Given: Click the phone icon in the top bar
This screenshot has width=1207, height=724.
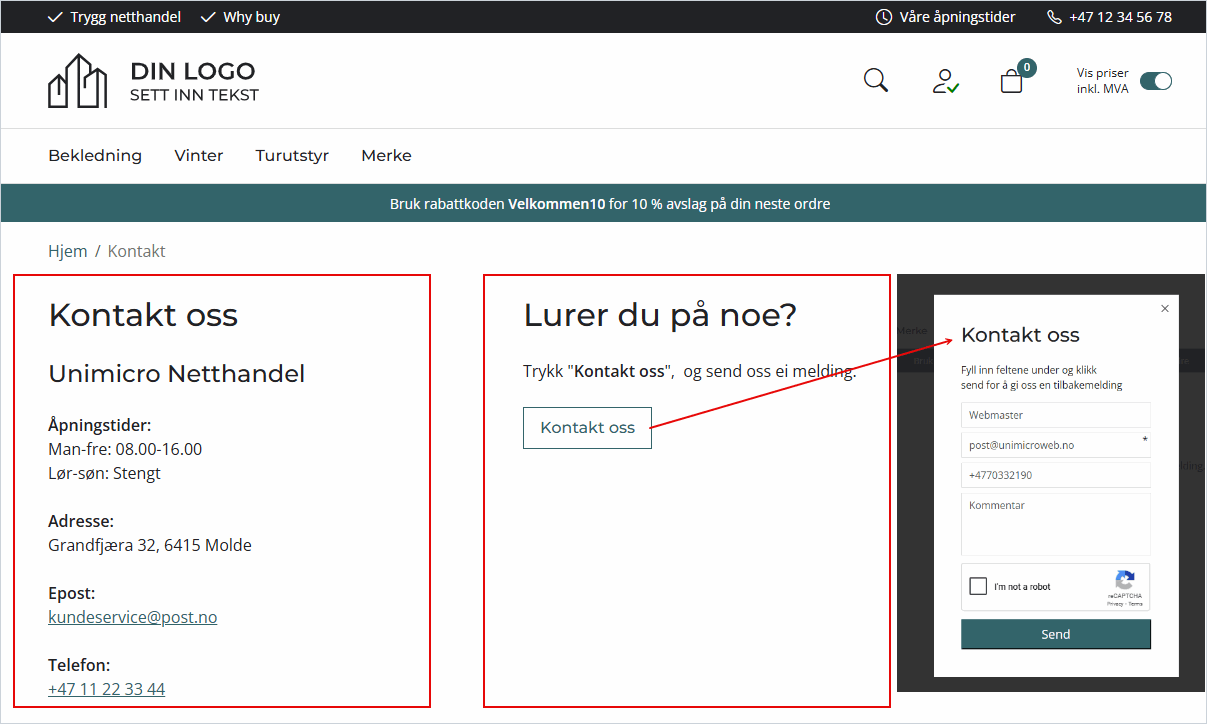Looking at the screenshot, I should click(1053, 16).
